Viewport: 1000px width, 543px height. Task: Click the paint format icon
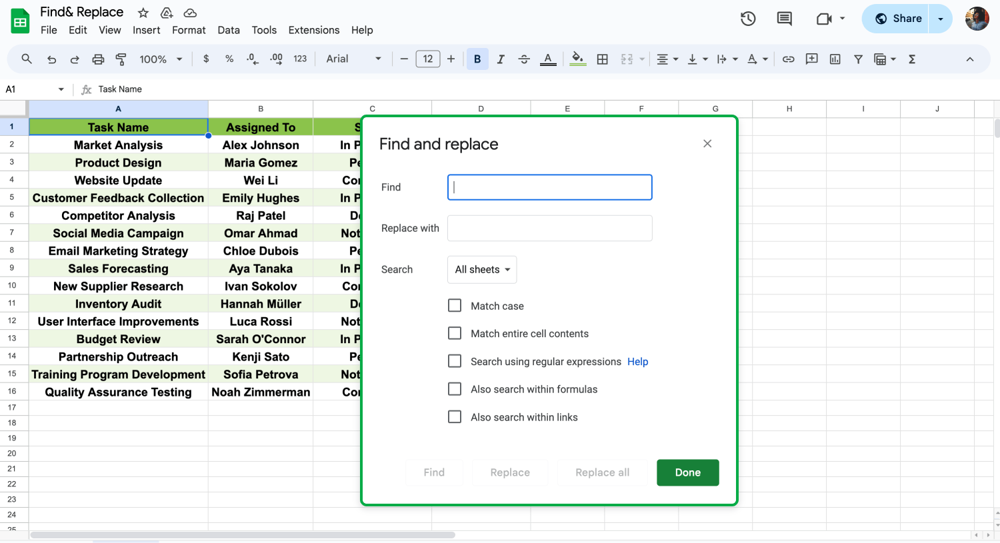coord(121,59)
